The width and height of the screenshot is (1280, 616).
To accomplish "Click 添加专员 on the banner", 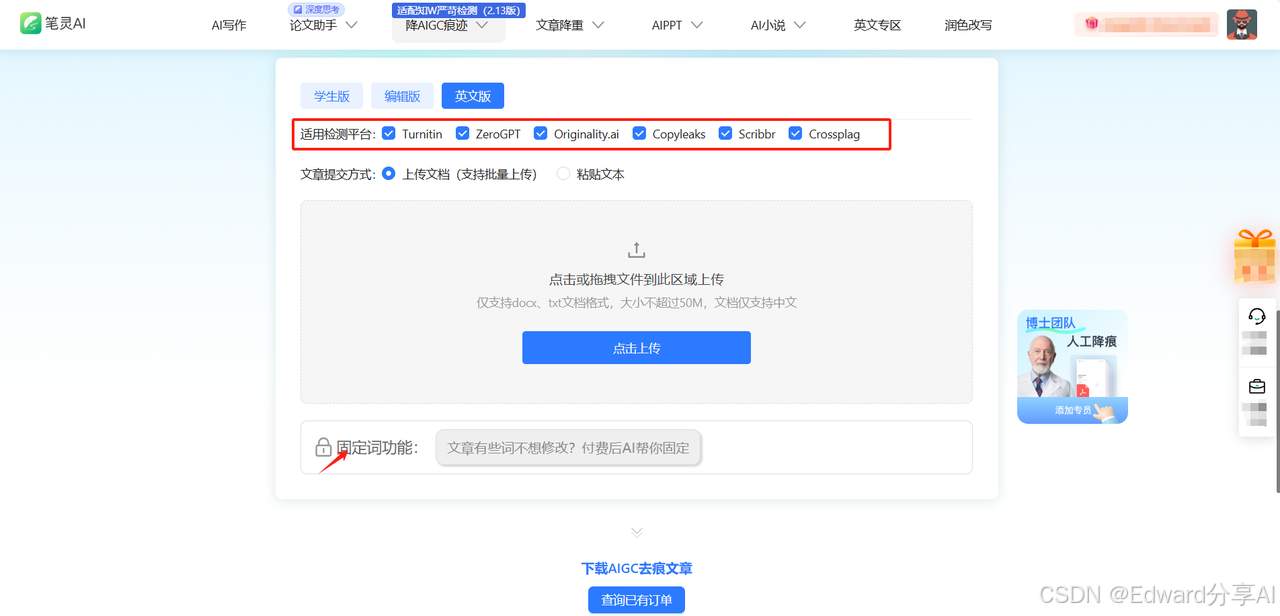I will pyautogui.click(x=1073, y=410).
